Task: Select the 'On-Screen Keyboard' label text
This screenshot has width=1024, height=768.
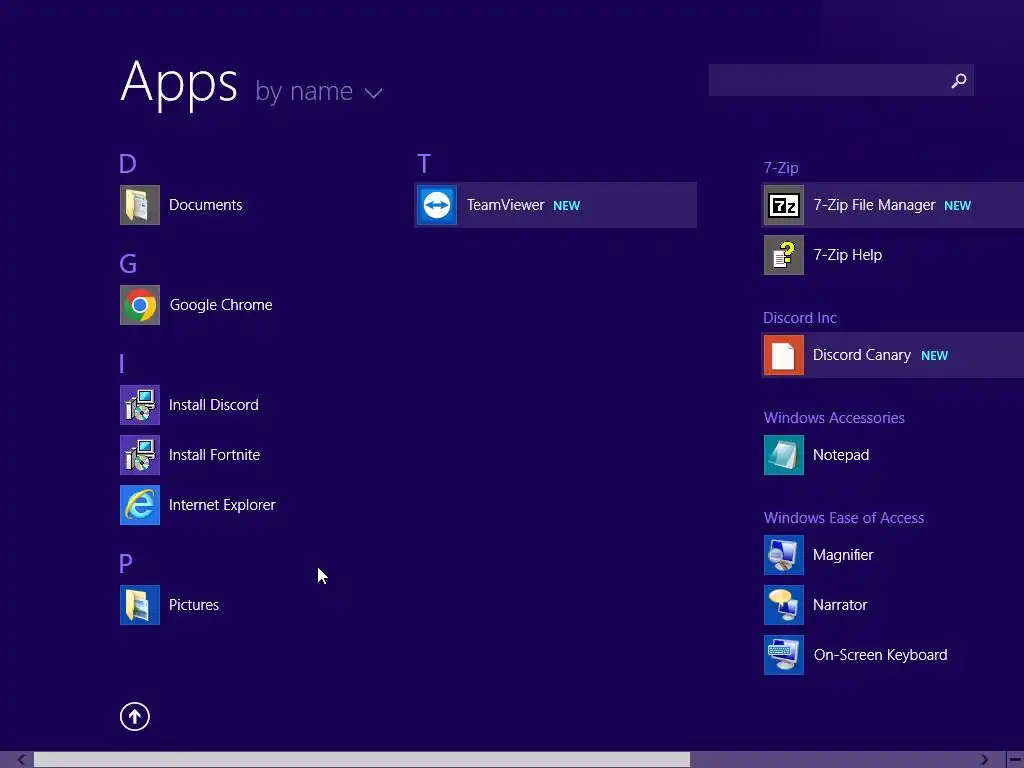Action: click(880, 655)
